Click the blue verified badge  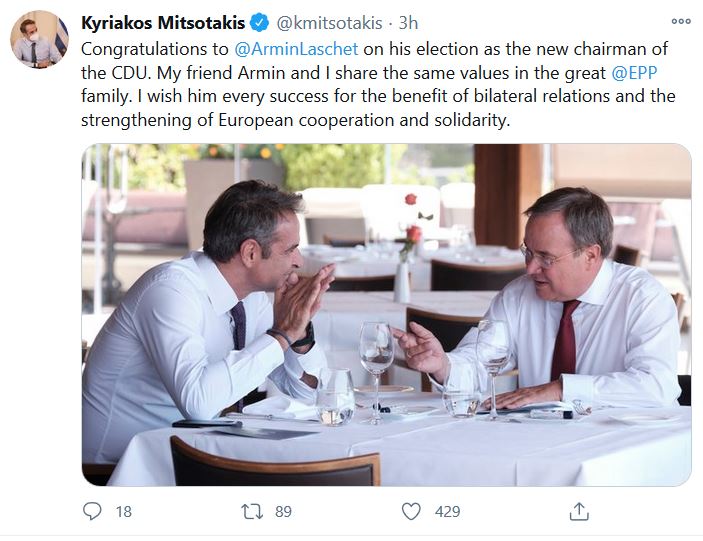point(255,23)
